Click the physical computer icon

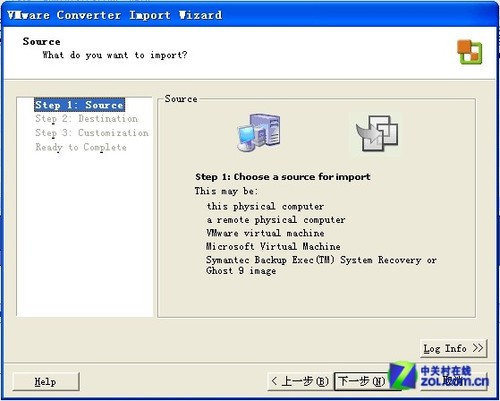[259, 133]
